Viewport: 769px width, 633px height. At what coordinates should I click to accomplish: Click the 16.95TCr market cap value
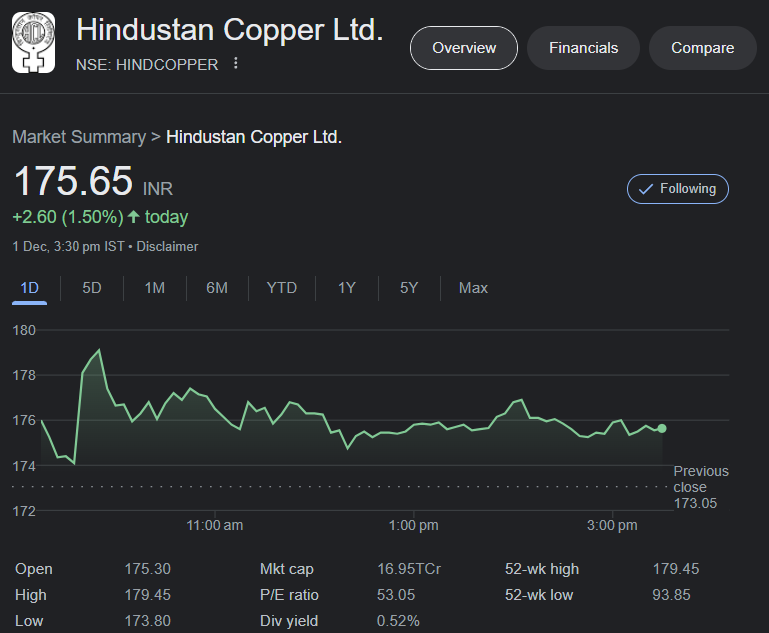tap(409, 569)
